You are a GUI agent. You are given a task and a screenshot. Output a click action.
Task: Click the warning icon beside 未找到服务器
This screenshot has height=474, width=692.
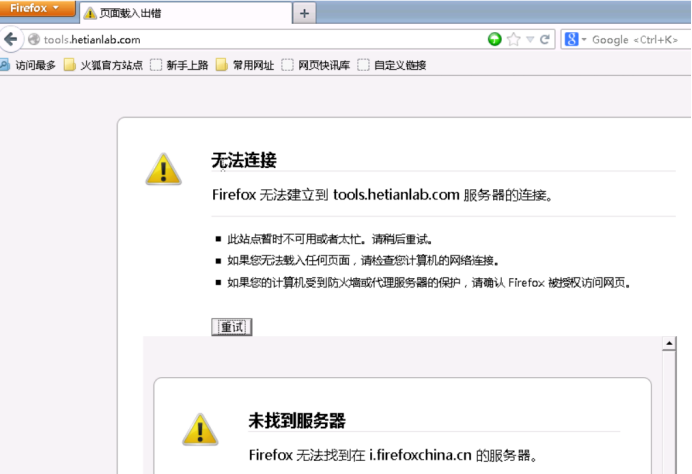200,429
